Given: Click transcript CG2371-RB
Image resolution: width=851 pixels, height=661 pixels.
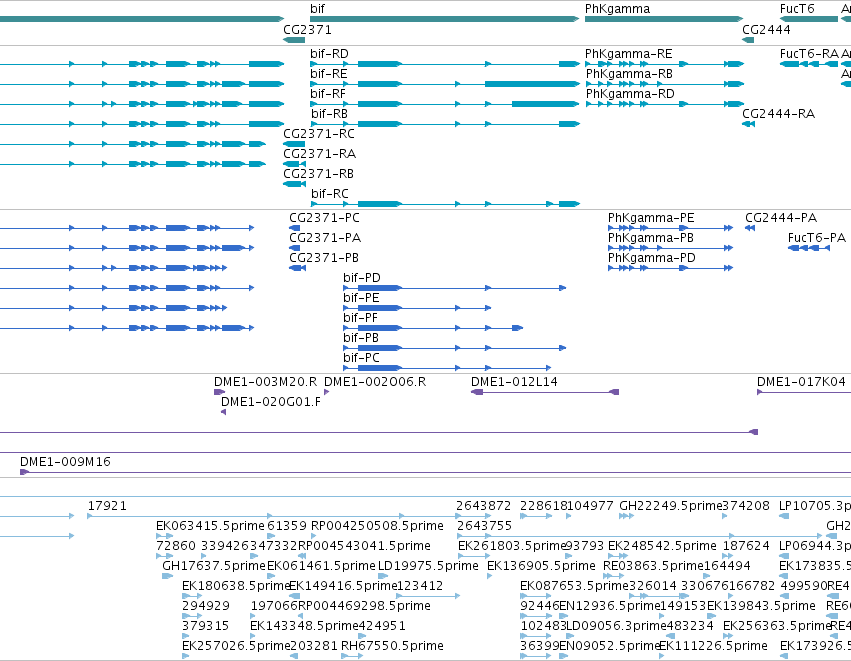Looking at the screenshot, I should [294, 184].
